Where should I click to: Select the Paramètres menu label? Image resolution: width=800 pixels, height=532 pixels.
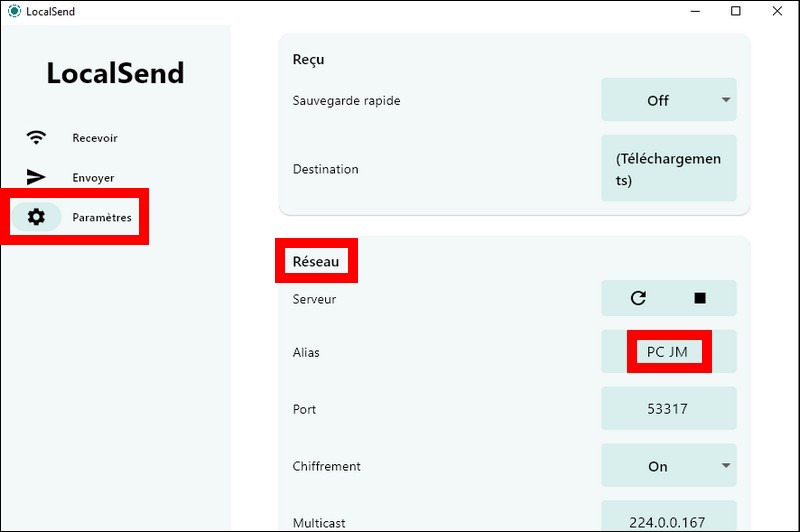(102, 217)
